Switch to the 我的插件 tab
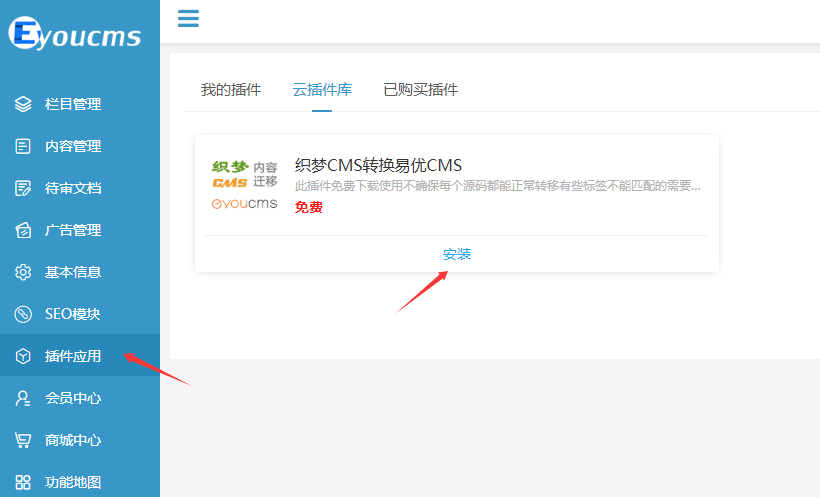Viewport: 820px width, 497px height. pos(231,90)
